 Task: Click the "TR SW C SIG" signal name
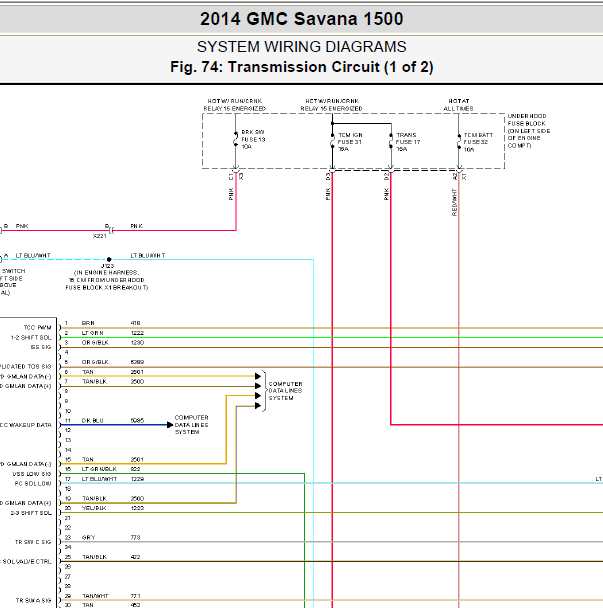(x=33, y=542)
